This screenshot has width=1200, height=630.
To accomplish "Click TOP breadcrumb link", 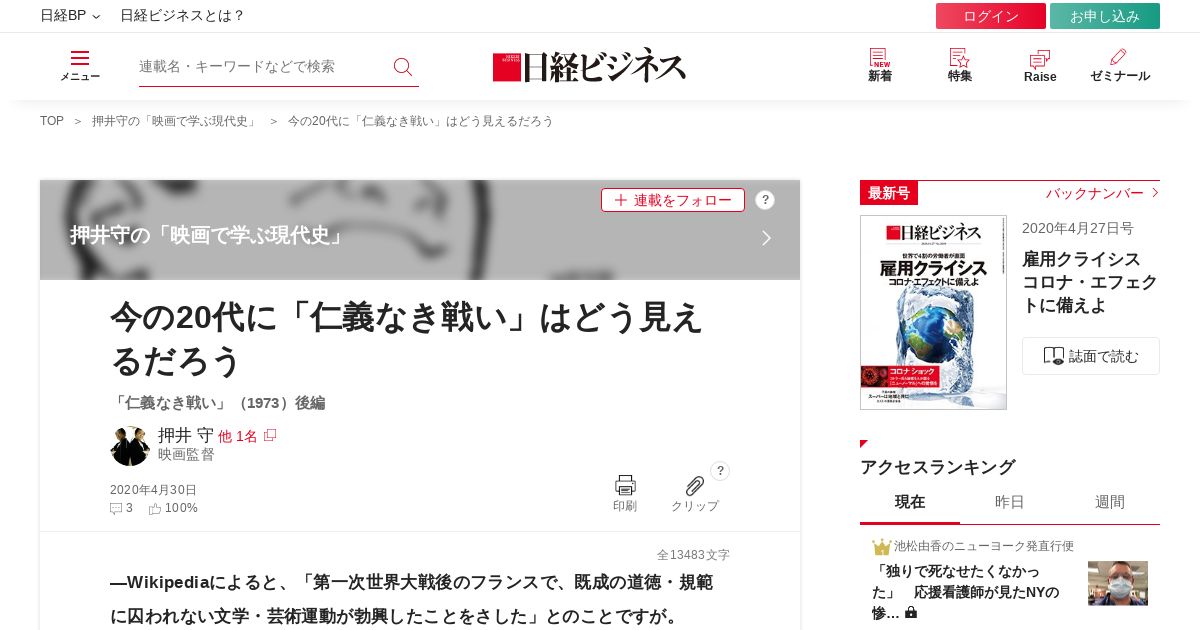I will 52,121.
